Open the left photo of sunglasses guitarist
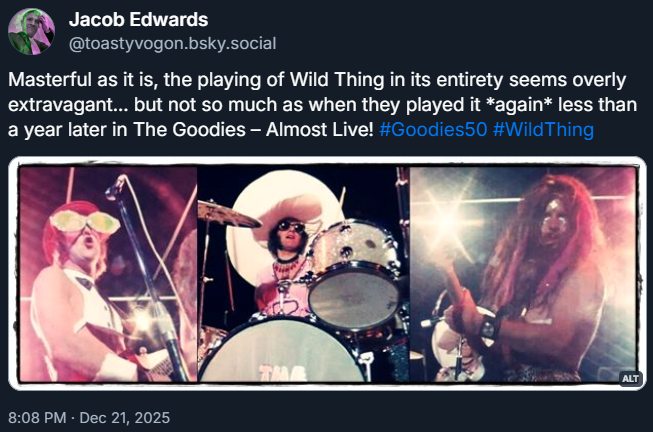Image resolution: width=653 pixels, height=432 pixels. click(x=106, y=275)
